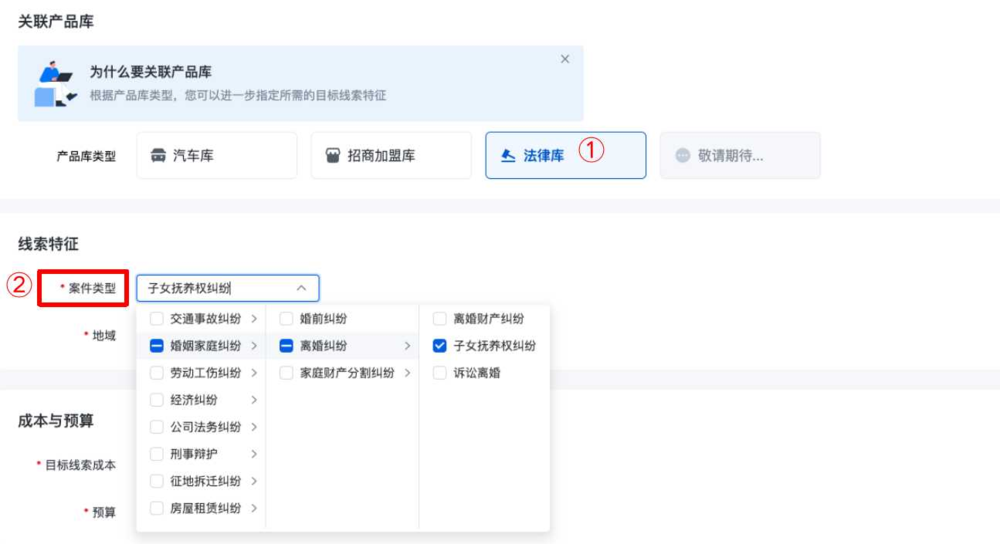Check the 刑事辩护 checkbox

(156, 454)
